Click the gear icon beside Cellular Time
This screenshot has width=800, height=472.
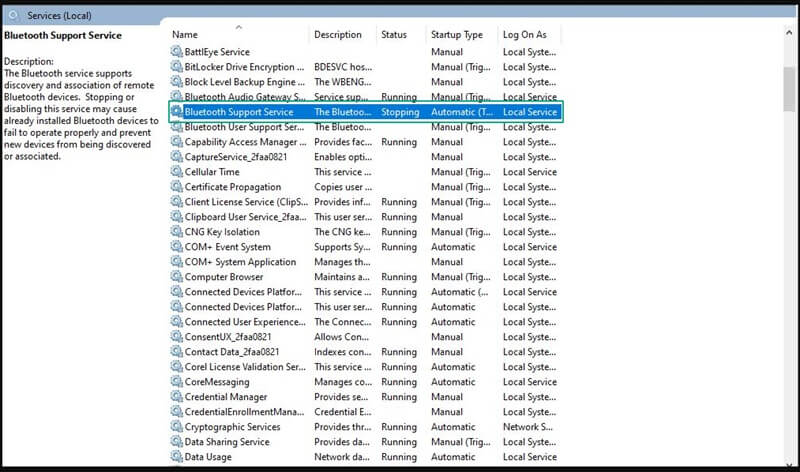177,172
